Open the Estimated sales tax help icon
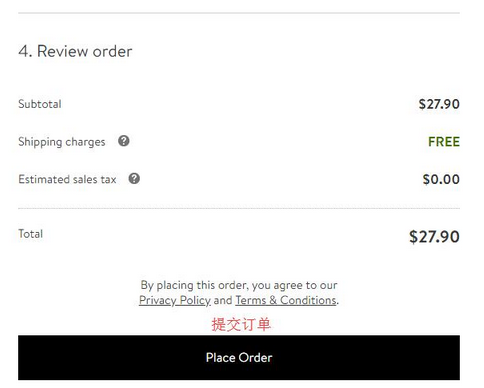The image size is (484, 388). tap(134, 179)
